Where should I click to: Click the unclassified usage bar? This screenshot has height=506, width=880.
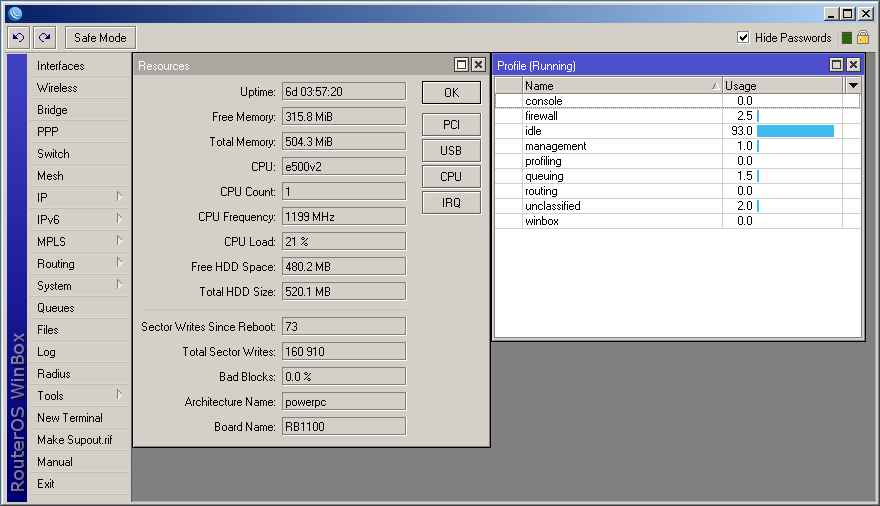coord(758,206)
